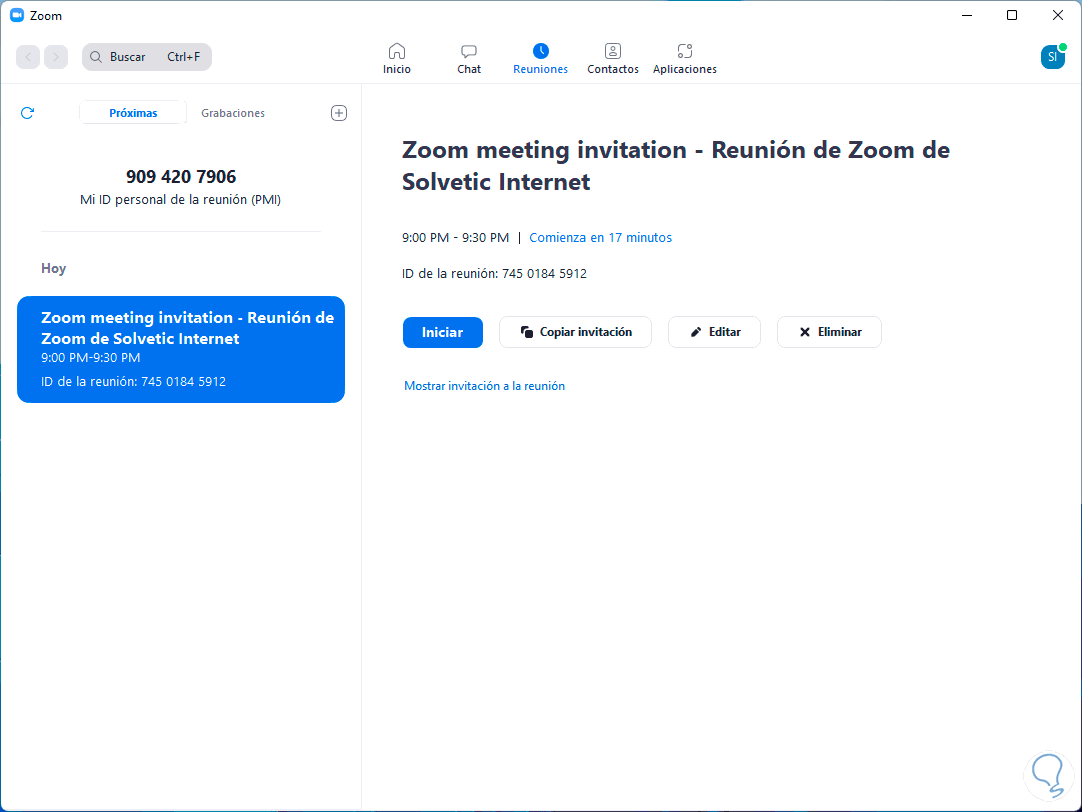This screenshot has width=1082, height=812.
Task: Open Mostrar invitación a la reunión link
Action: point(484,386)
